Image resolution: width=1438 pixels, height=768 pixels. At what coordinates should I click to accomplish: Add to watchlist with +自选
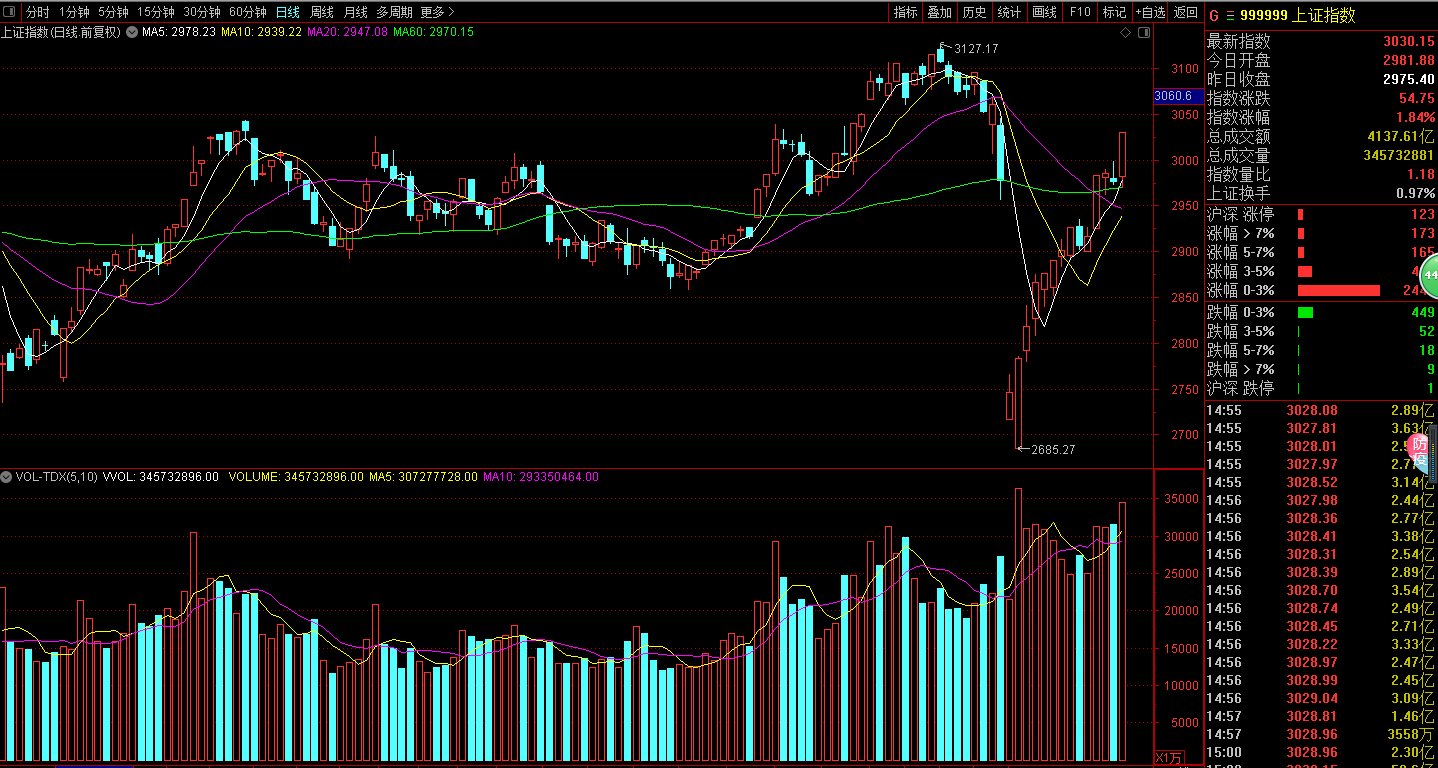point(1150,12)
